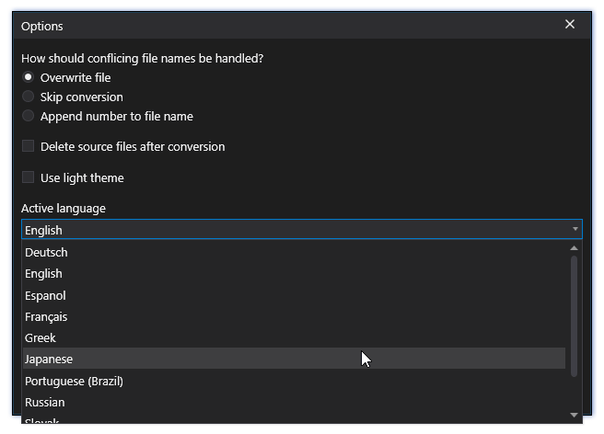Select Espanol language entry
The width and height of the screenshot is (604, 434).
coord(294,296)
